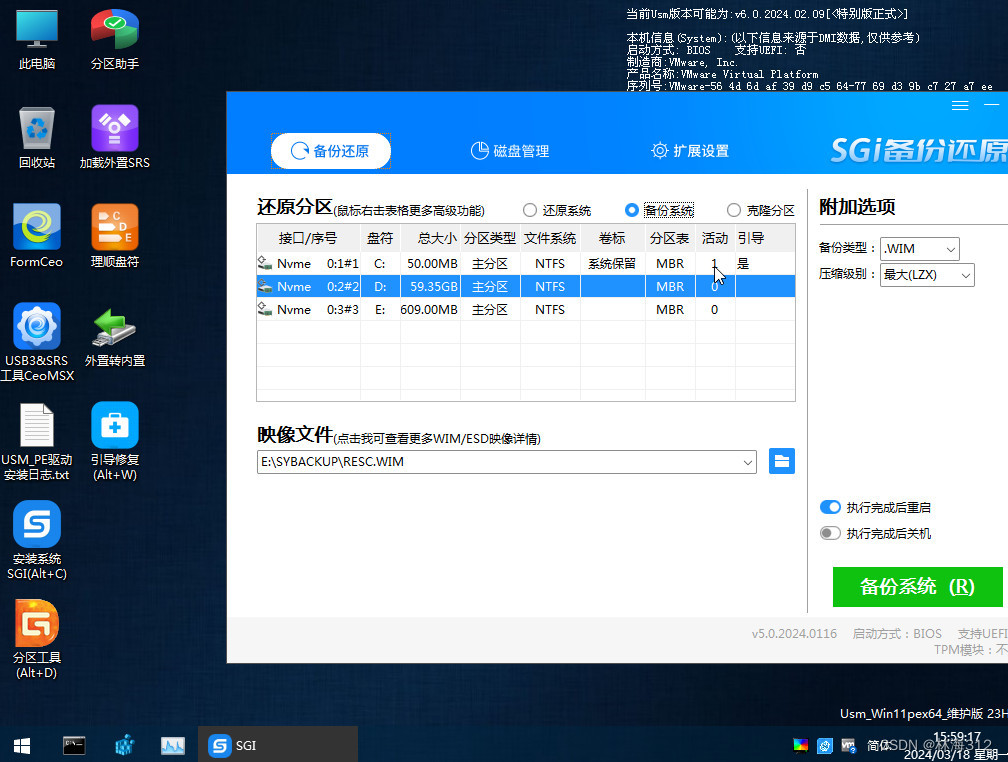
Task: Click the 卷标 column header
Action: click(x=613, y=238)
